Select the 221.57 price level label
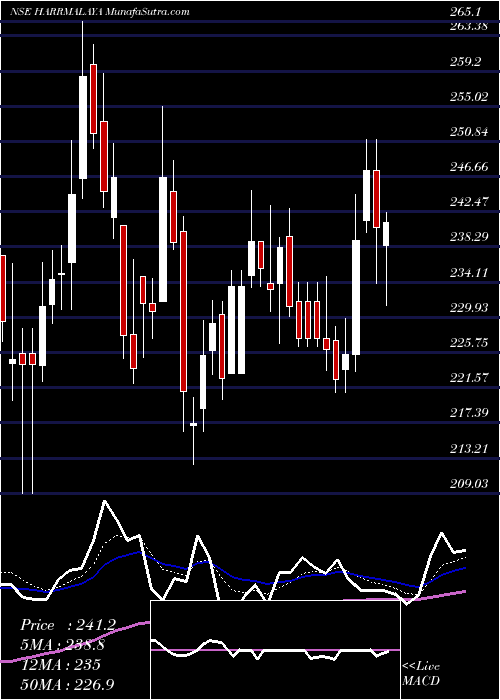Screen dimensions: 500x700 [469, 378]
